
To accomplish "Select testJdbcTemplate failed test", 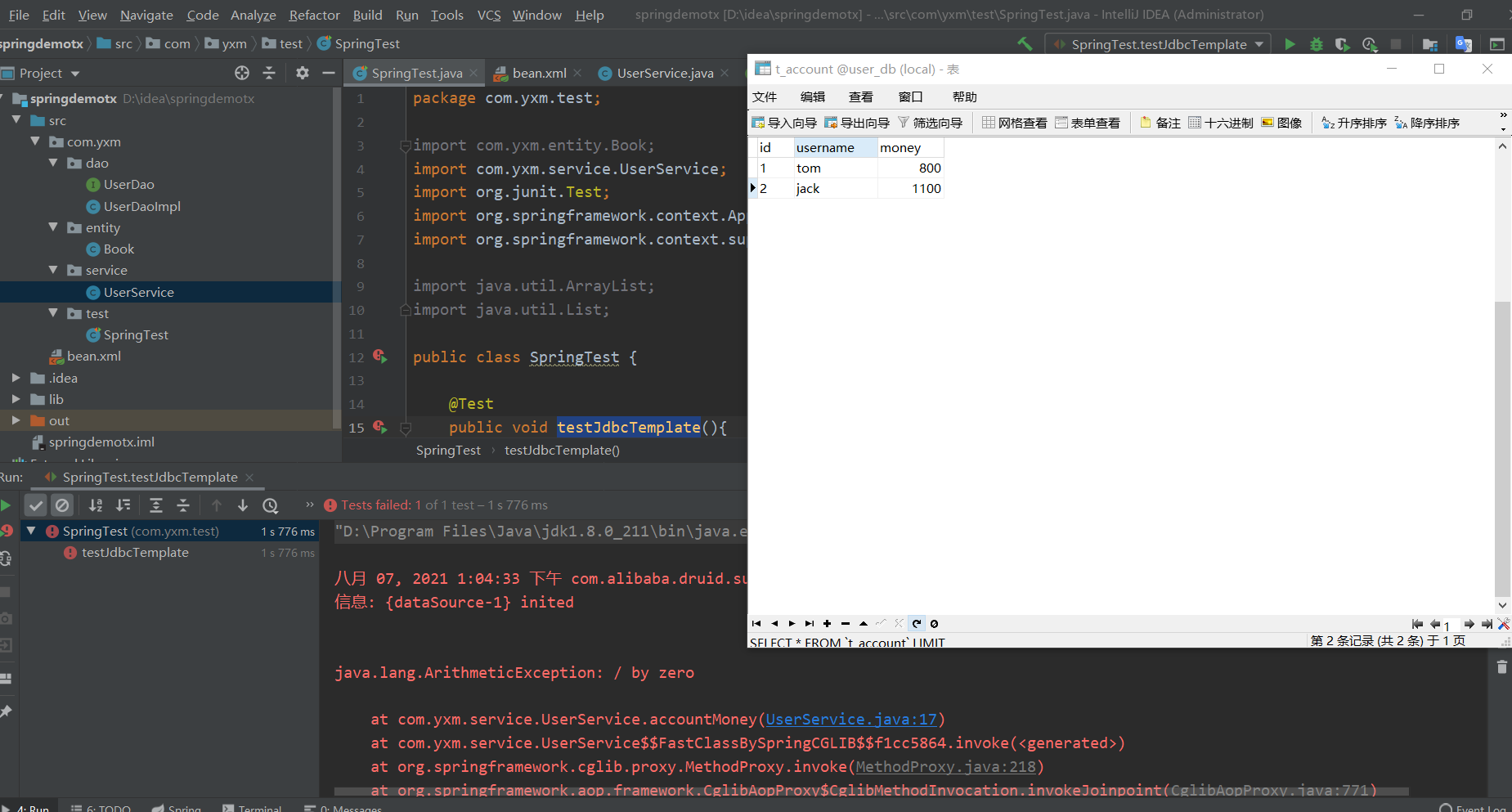I will tap(135, 553).
